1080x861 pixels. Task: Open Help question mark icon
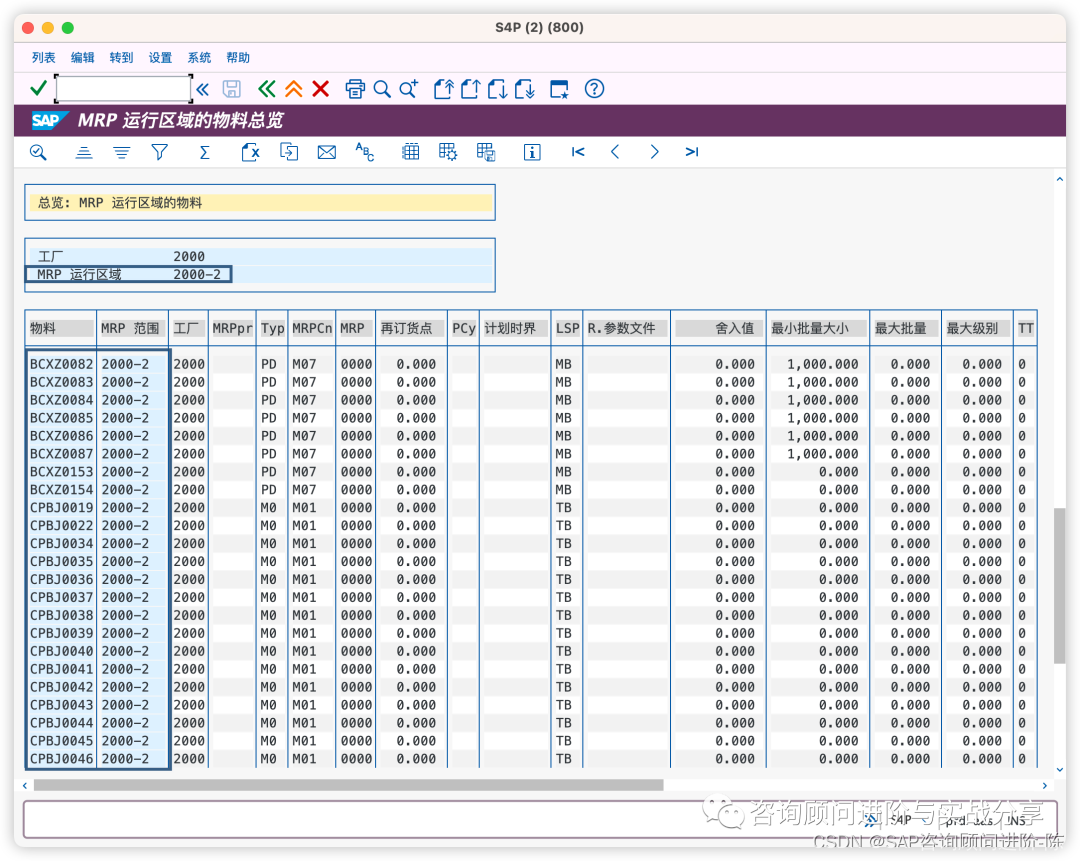click(x=594, y=89)
